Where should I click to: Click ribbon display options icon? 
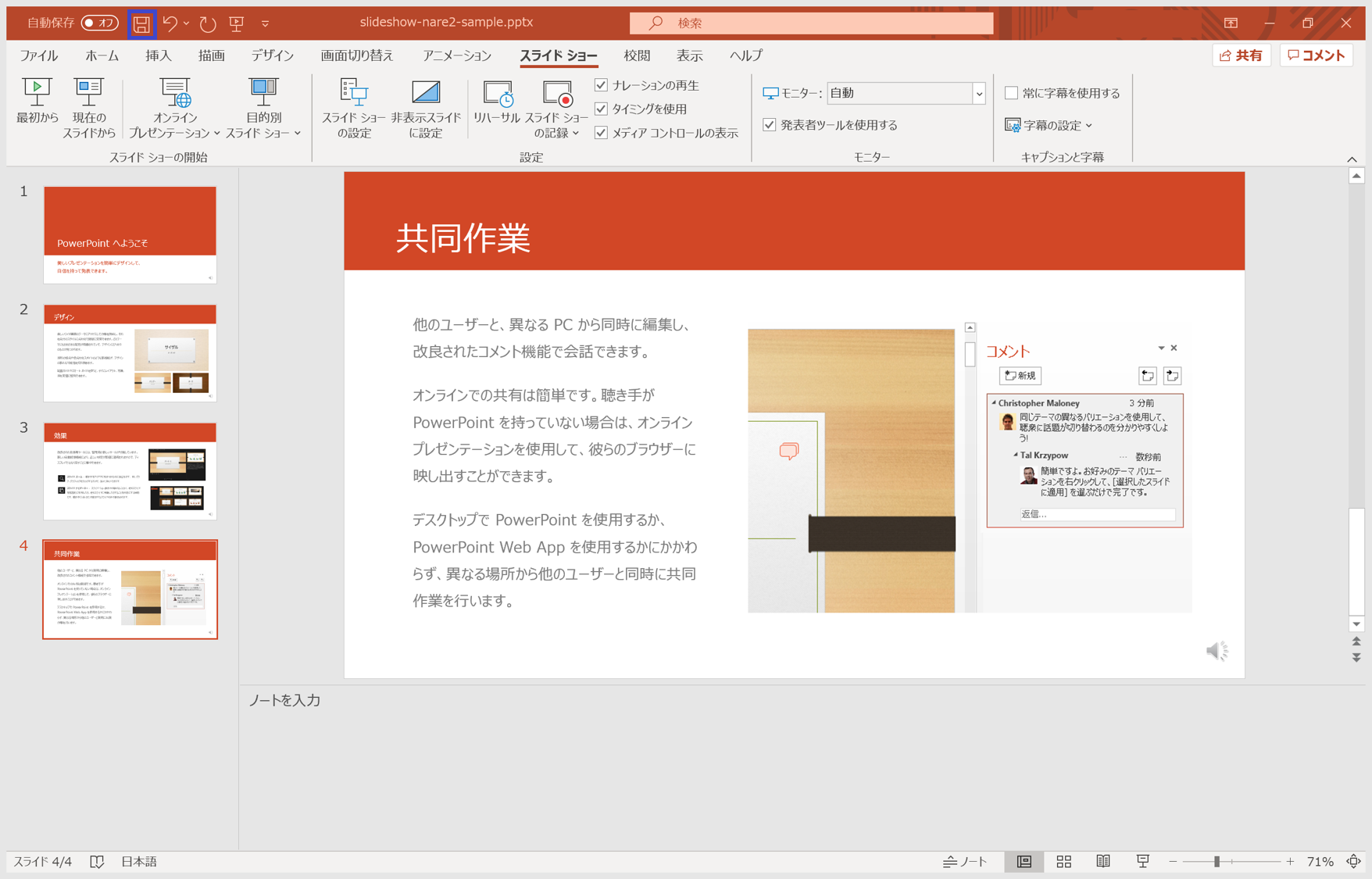point(1231,23)
